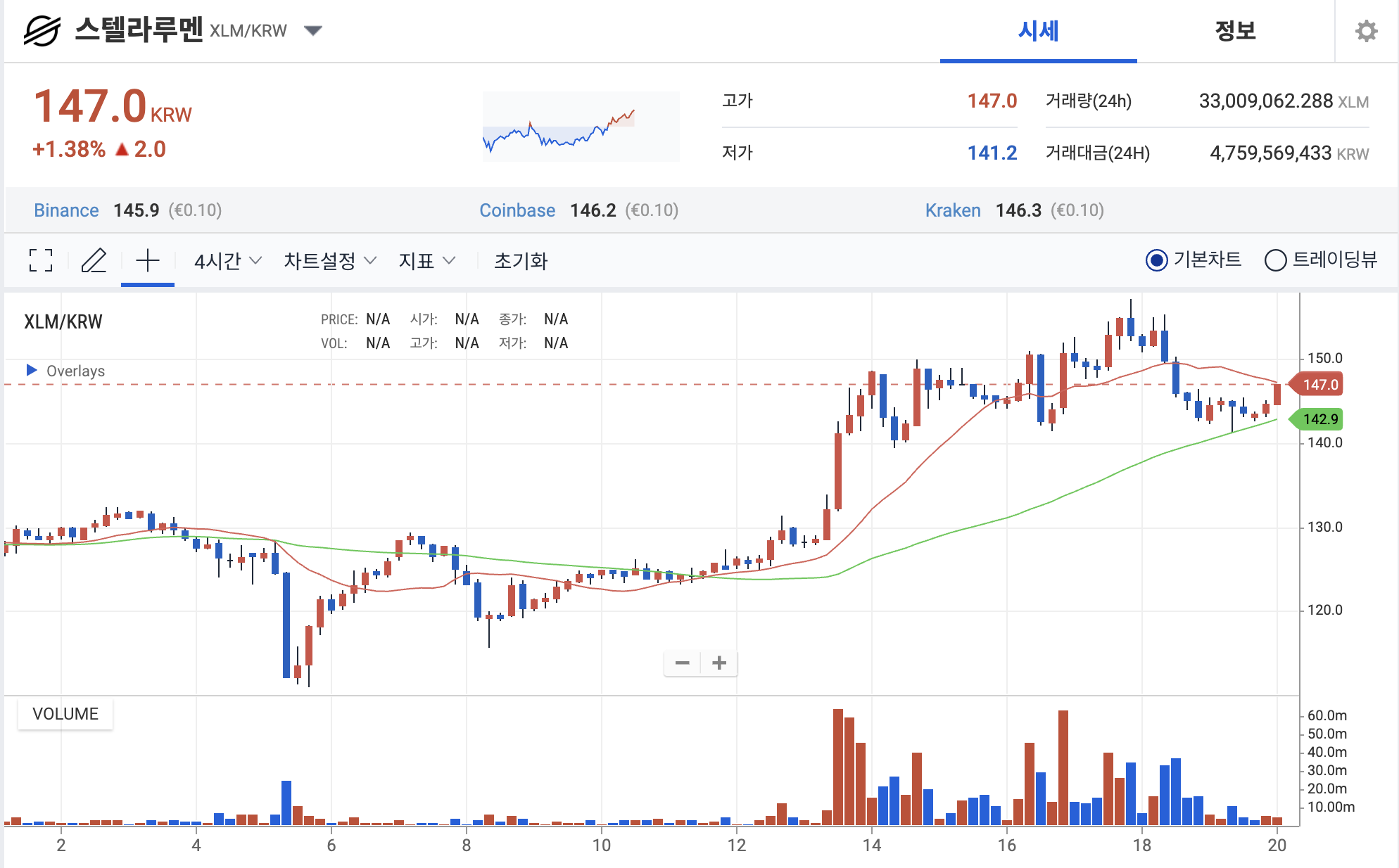The width and height of the screenshot is (1399, 868).
Task: Switch to the 정보 tab
Action: [1235, 31]
